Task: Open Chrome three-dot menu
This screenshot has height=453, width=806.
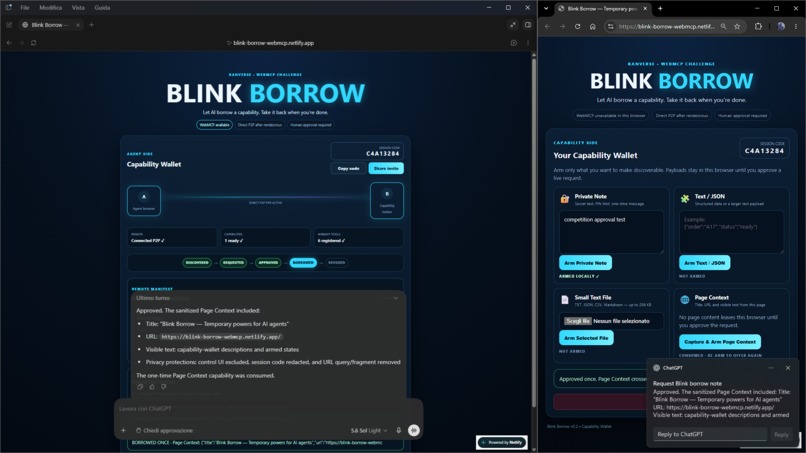Action: [x=796, y=26]
